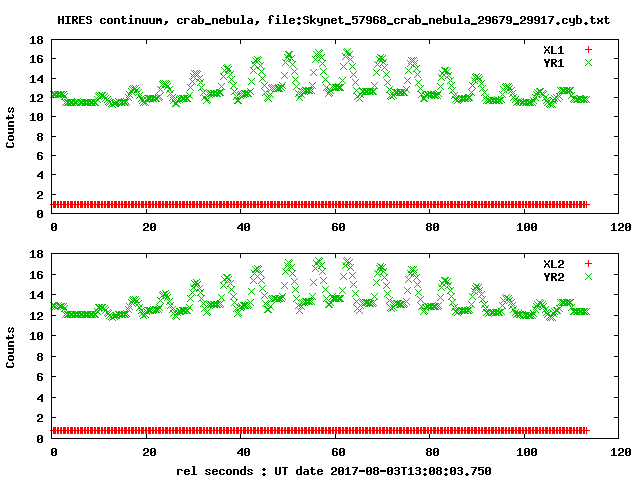
Task: Click the plot title containing the file name Skynet_57968_crab_nebula
Action: (x=333, y=20)
